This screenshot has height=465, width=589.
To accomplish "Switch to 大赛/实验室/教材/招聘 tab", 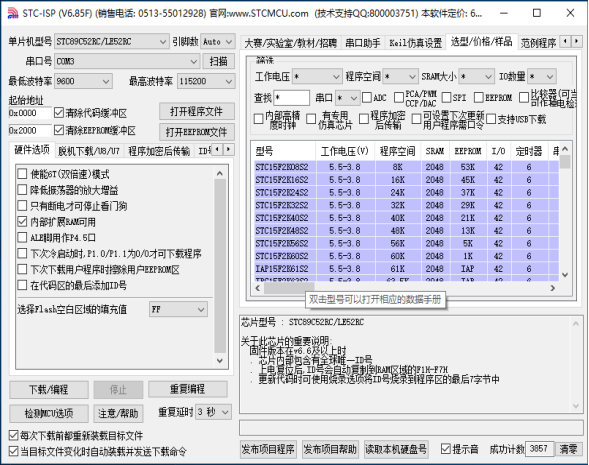I will 290,43.
